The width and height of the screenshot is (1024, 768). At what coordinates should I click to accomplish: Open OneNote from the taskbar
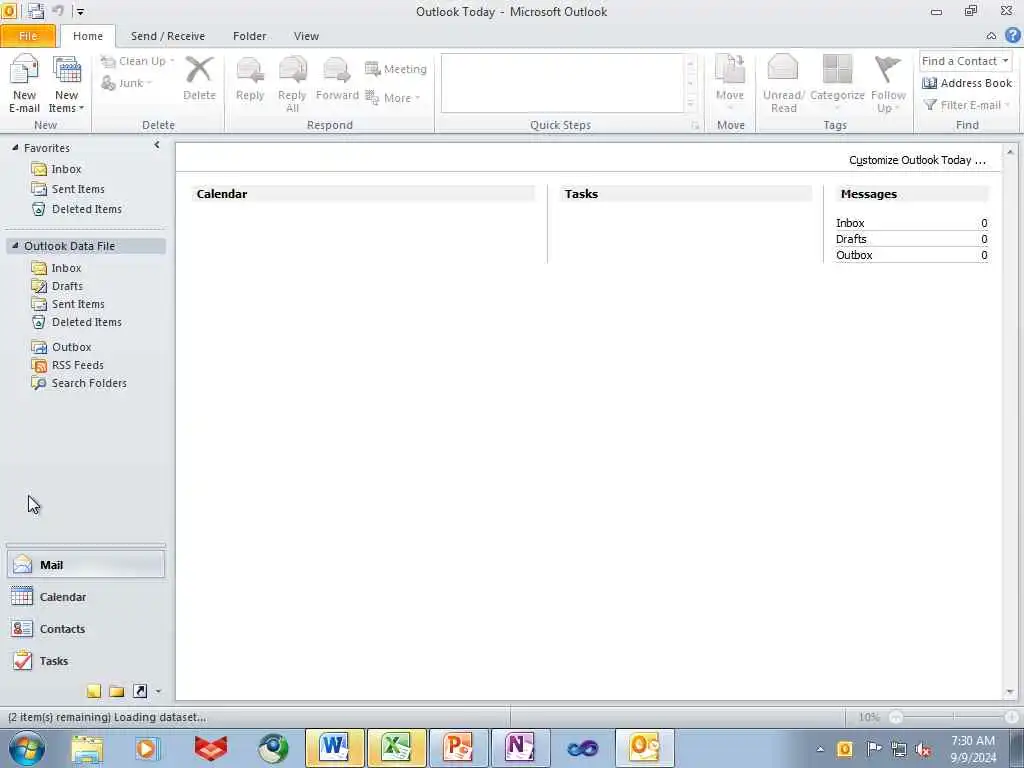pyautogui.click(x=520, y=747)
